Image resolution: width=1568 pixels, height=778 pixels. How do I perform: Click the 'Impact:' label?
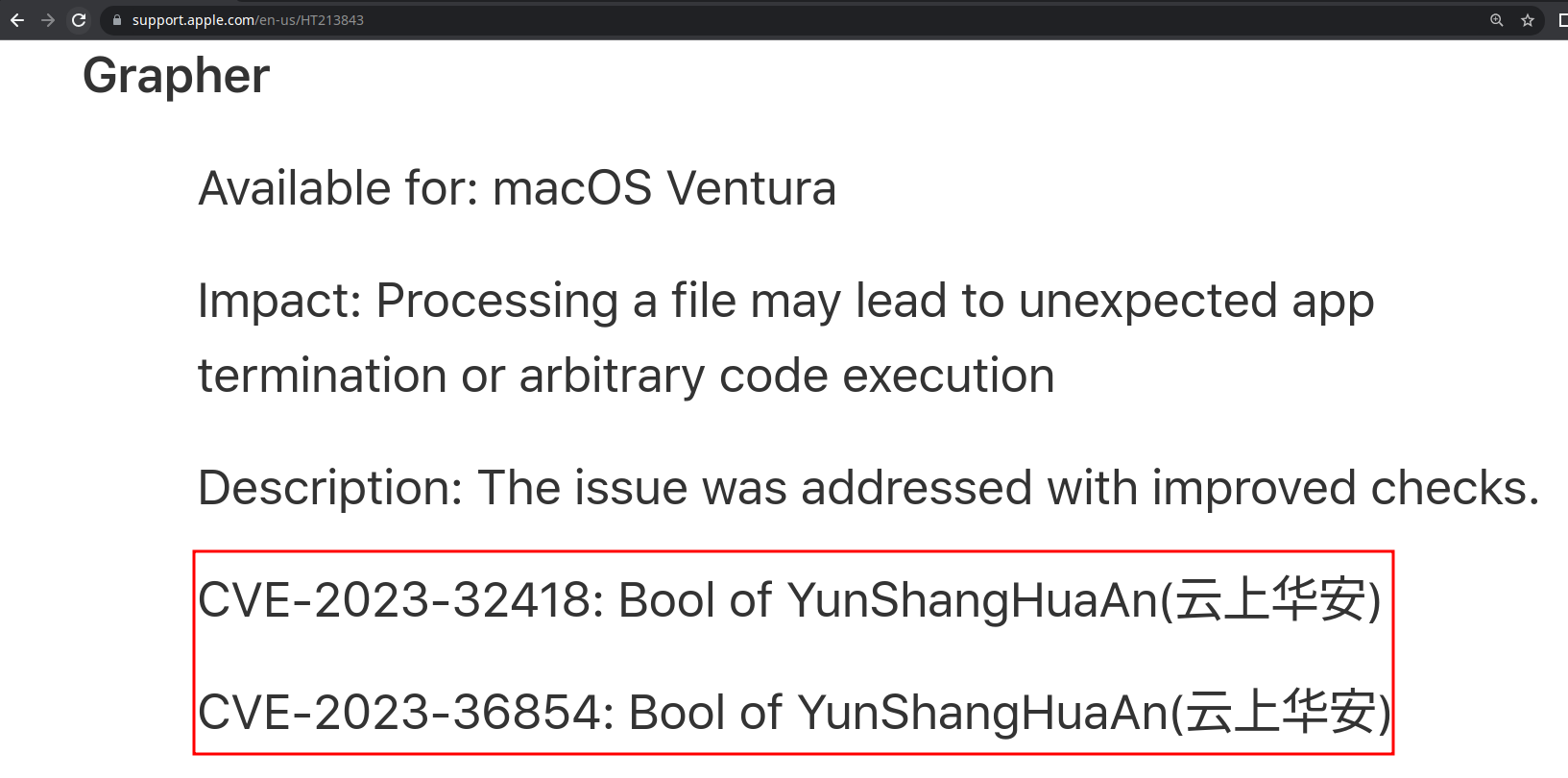pos(278,302)
